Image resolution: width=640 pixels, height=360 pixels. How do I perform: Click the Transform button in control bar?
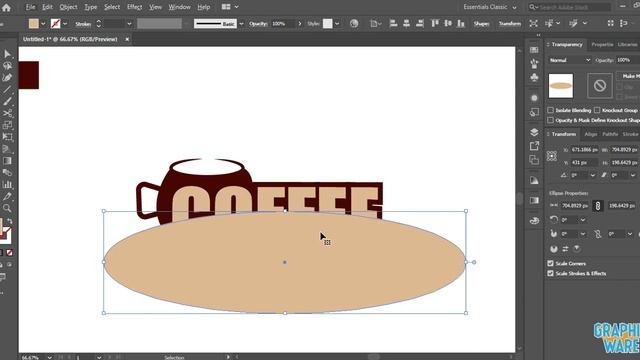tap(510, 24)
